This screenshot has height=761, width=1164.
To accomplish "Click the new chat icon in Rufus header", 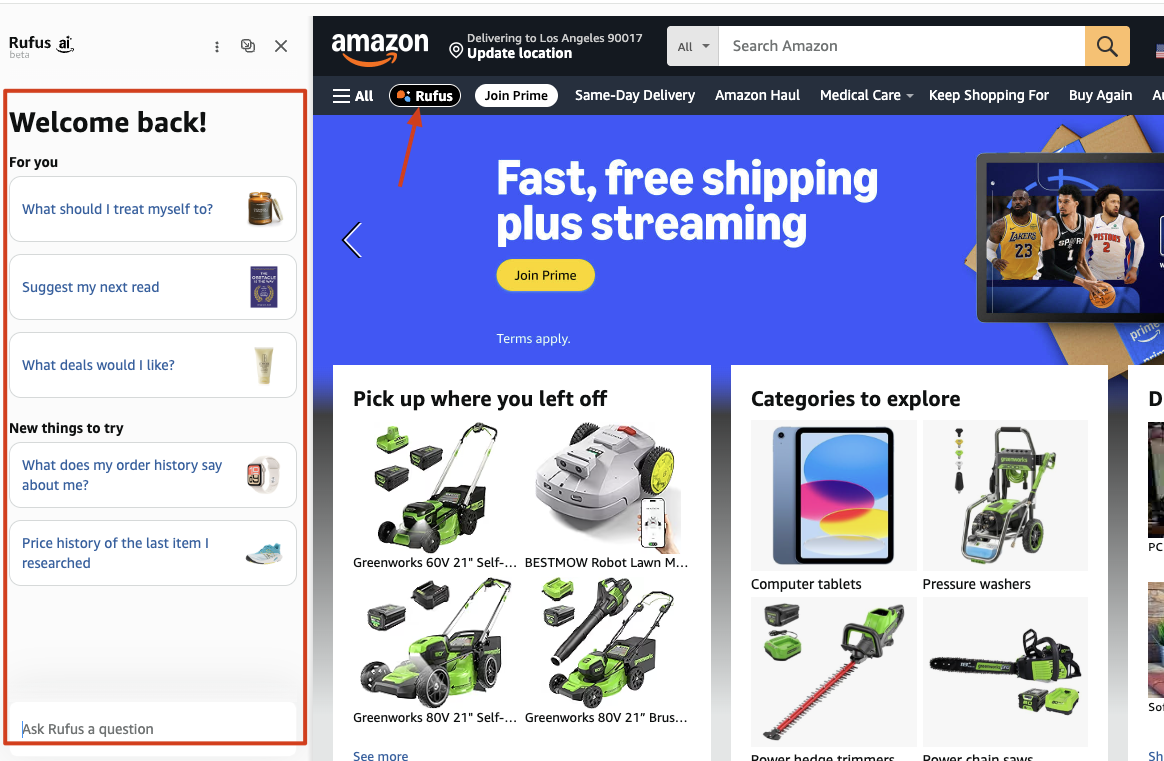I will [x=248, y=46].
